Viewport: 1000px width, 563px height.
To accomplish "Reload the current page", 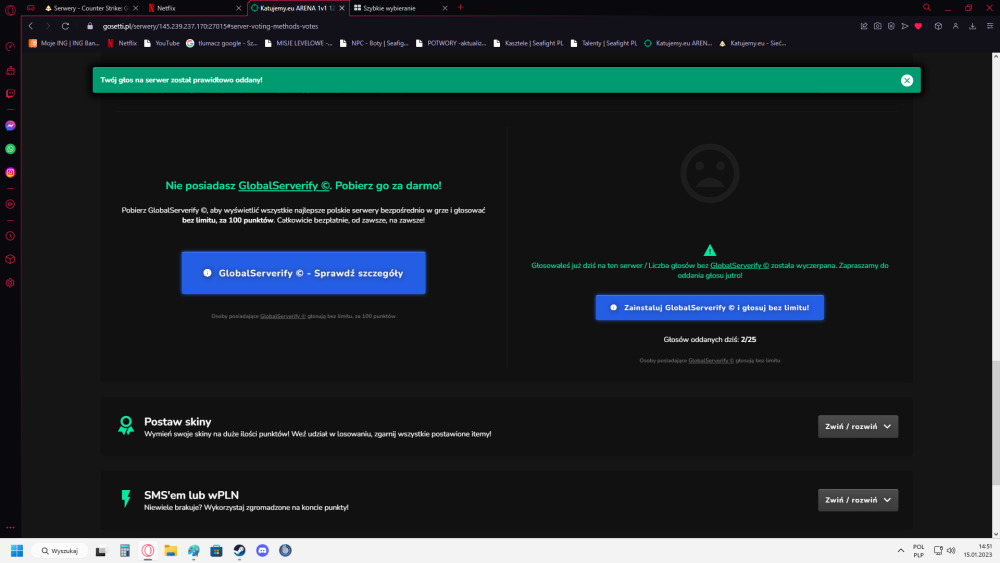I will (x=65, y=26).
